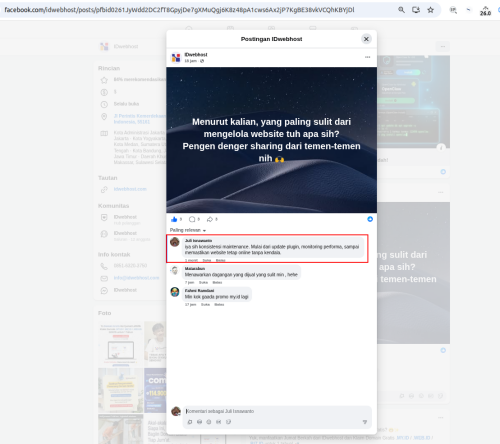
Task: Click the phone number under Info kontak
Action: [x=130, y=265]
